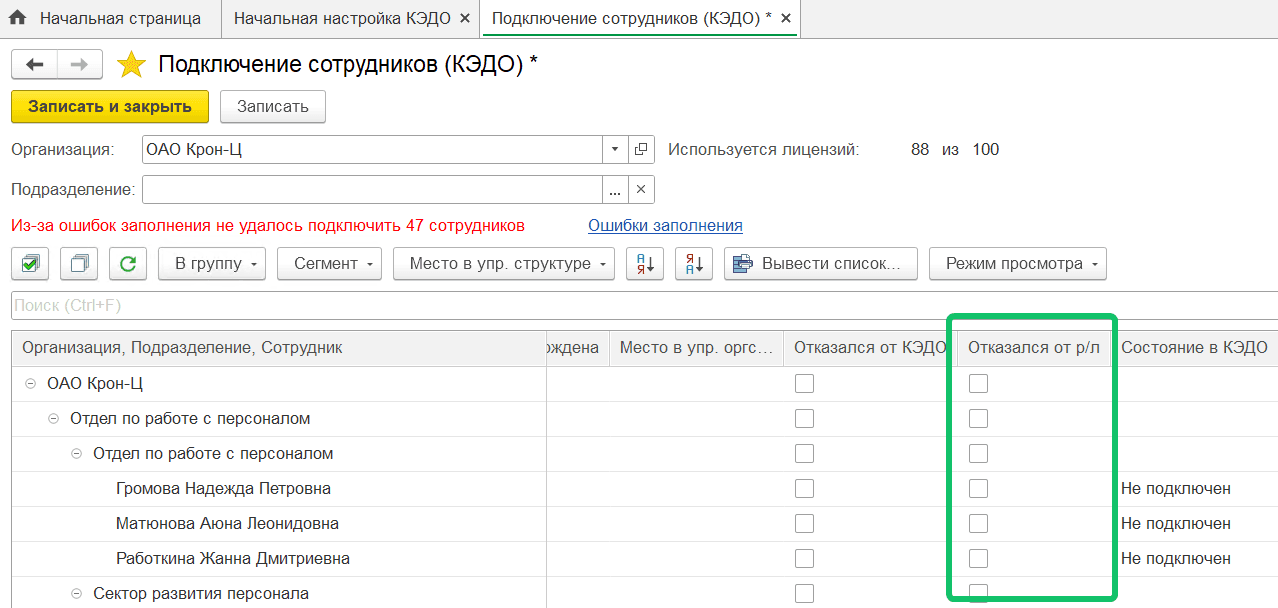Click into the Подразделение input field
1278x608 pixels.
pyautogui.click(x=372, y=189)
